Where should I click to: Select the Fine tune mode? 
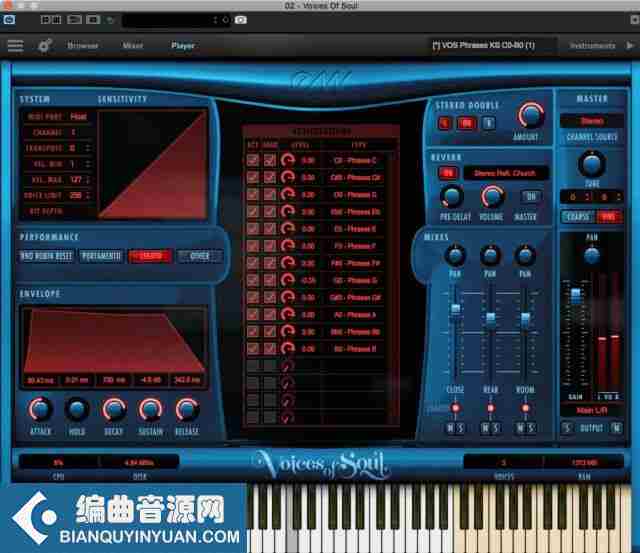pyautogui.click(x=609, y=216)
